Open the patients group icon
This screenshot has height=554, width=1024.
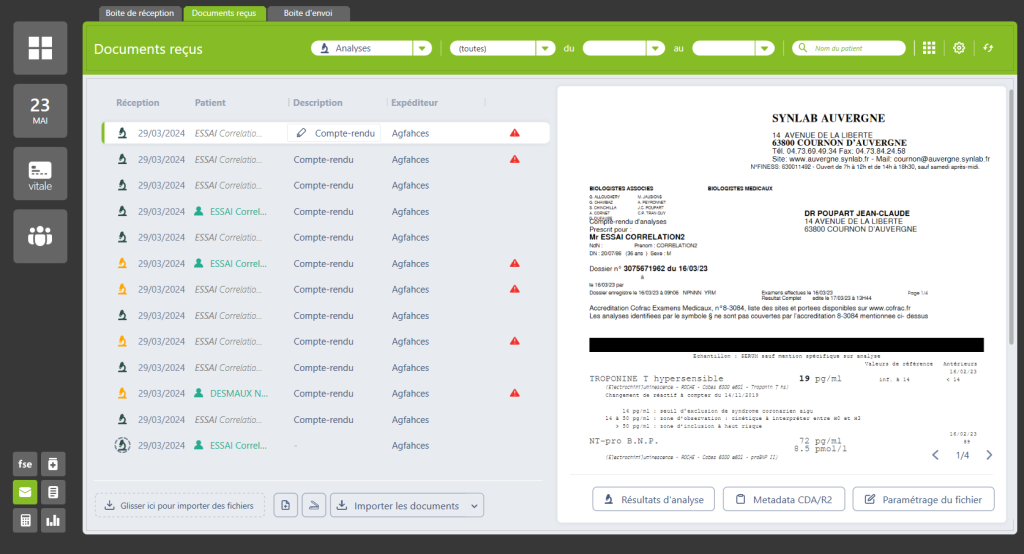pos(40,236)
